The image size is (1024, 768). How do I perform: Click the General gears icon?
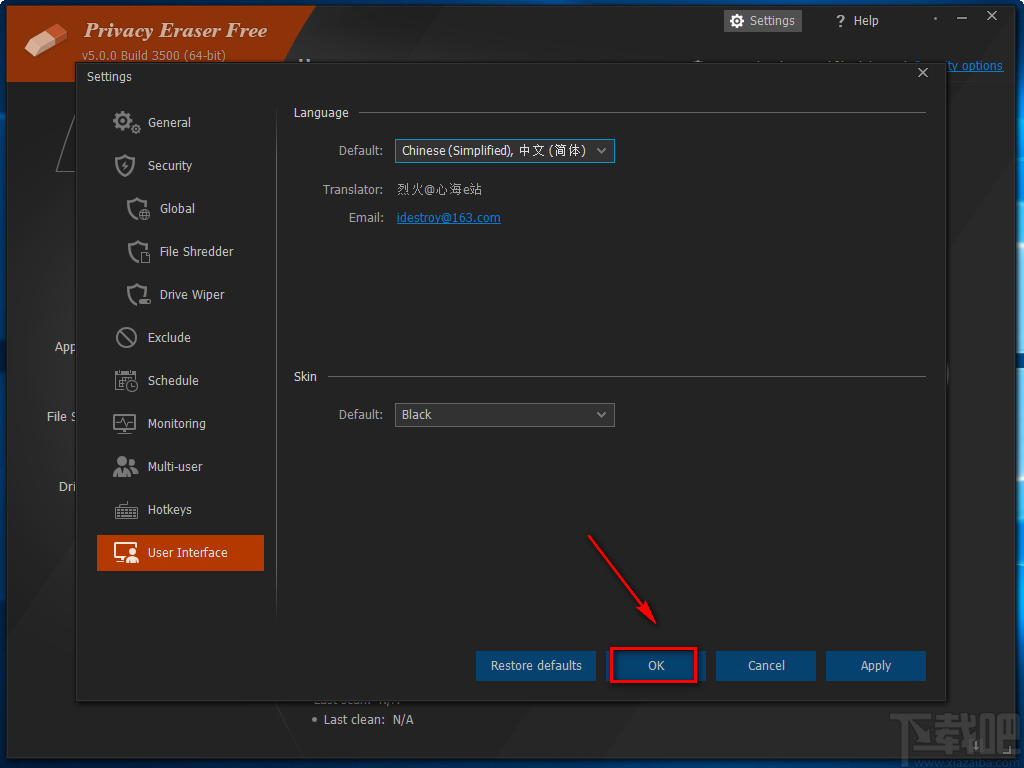pos(126,122)
